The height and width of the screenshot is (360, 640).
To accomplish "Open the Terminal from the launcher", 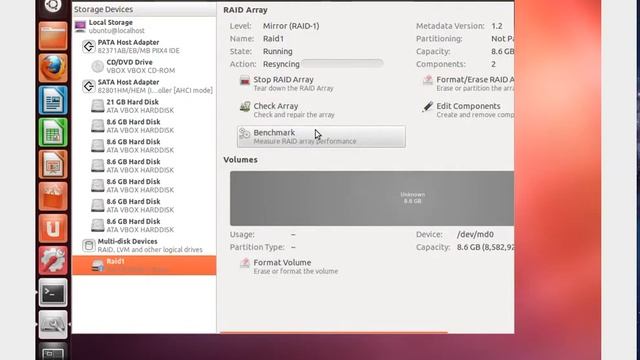I will coord(53,292).
